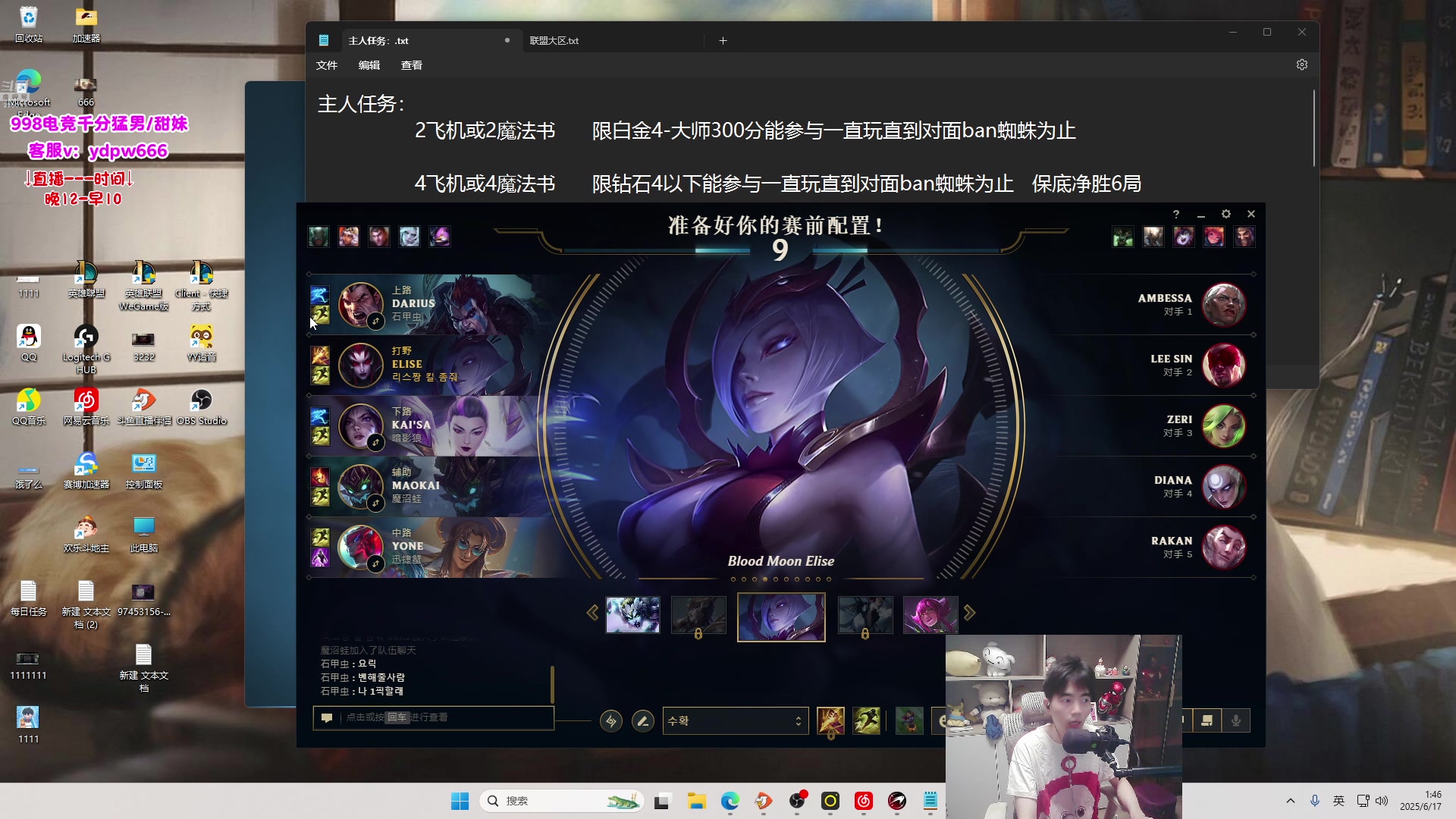Open the Recycle Bin desktop icon
Screen dimensions: 1456x819
pyautogui.click(x=29, y=24)
